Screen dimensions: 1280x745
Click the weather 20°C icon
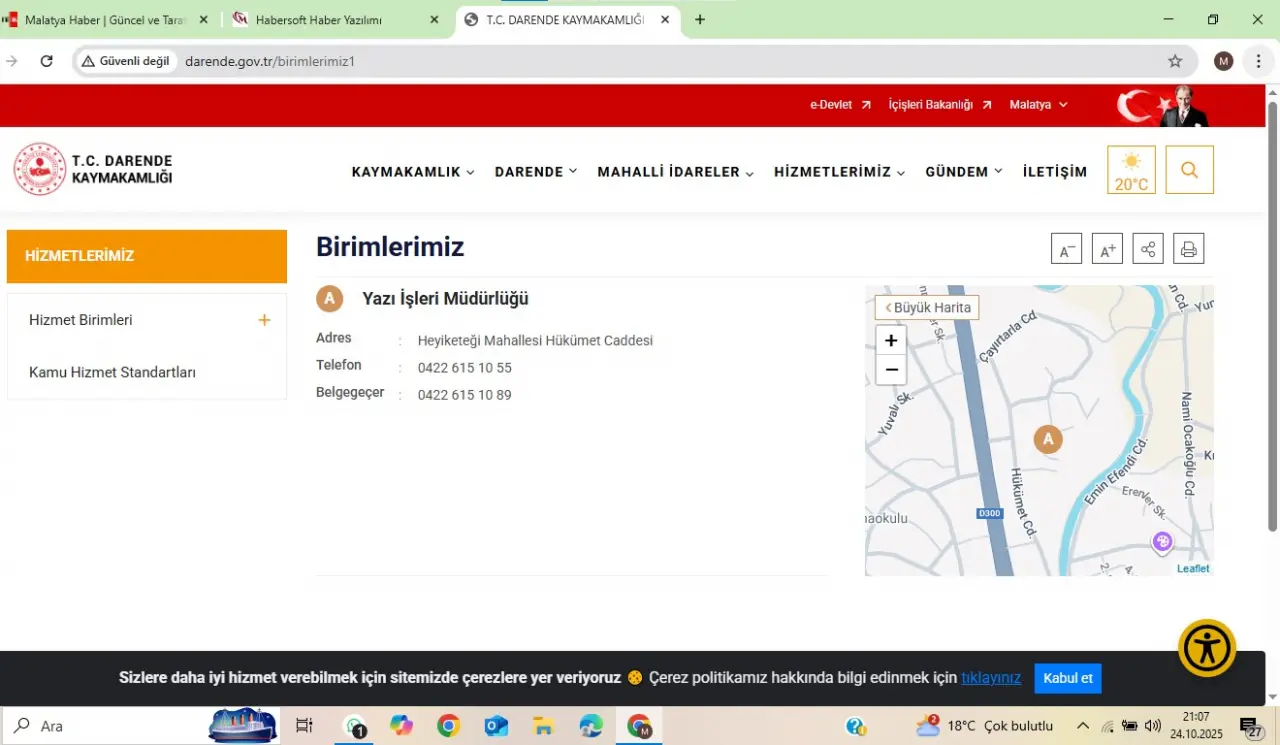click(x=1131, y=170)
